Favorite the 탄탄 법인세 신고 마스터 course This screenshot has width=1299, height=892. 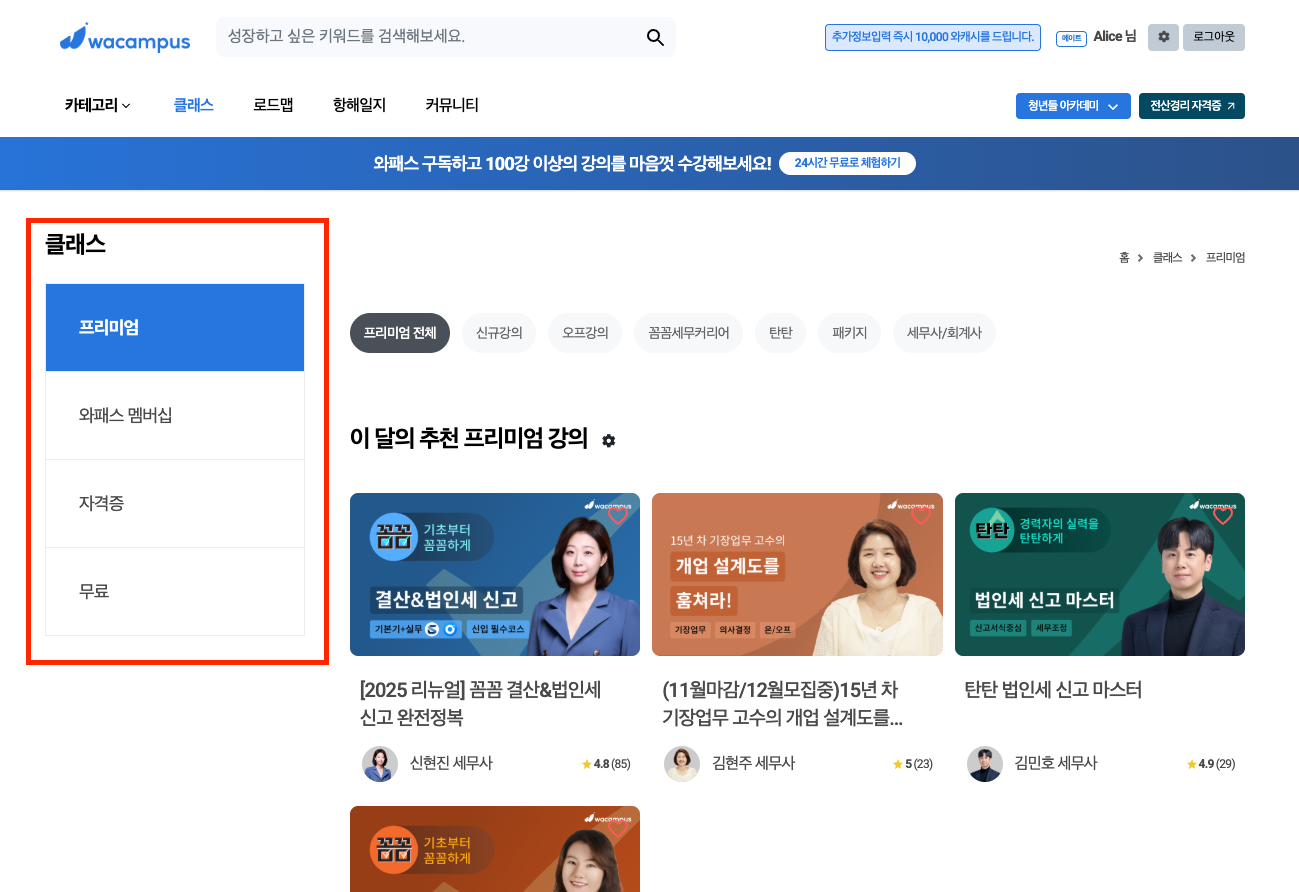tap(1223, 516)
